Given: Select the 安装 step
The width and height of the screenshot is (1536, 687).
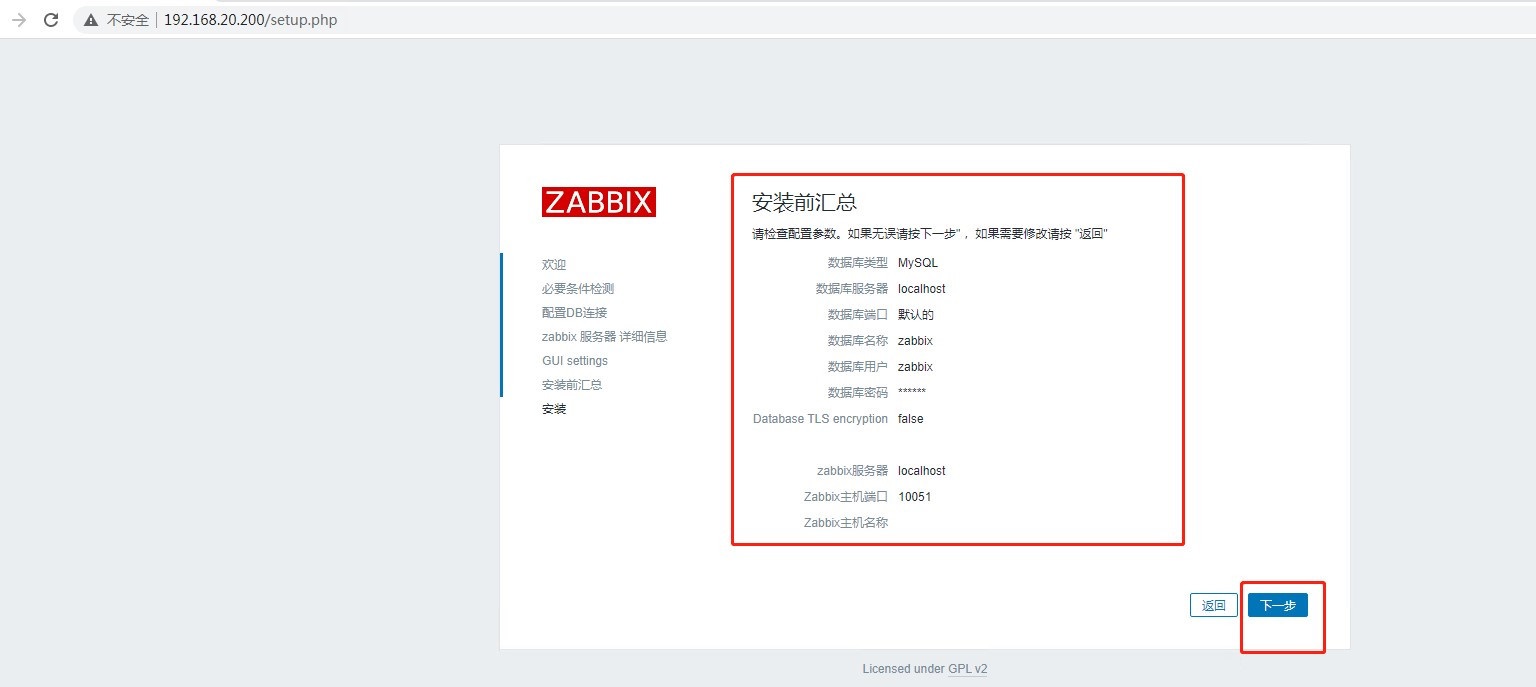Looking at the screenshot, I should [x=554, y=408].
